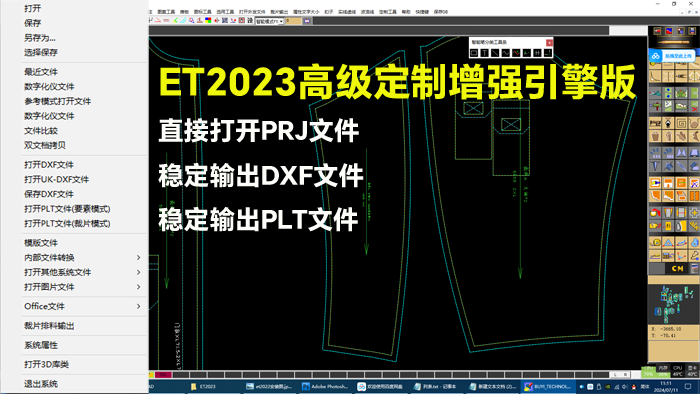This screenshot has height=394, width=700.
Task: Select T-shaped tool in floating toolbar
Action: [484, 53]
